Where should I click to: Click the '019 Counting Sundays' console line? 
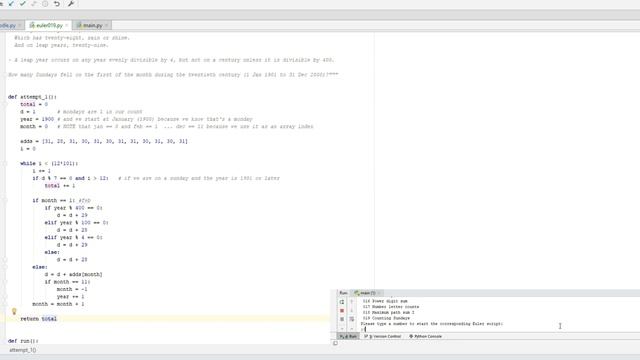point(386,318)
